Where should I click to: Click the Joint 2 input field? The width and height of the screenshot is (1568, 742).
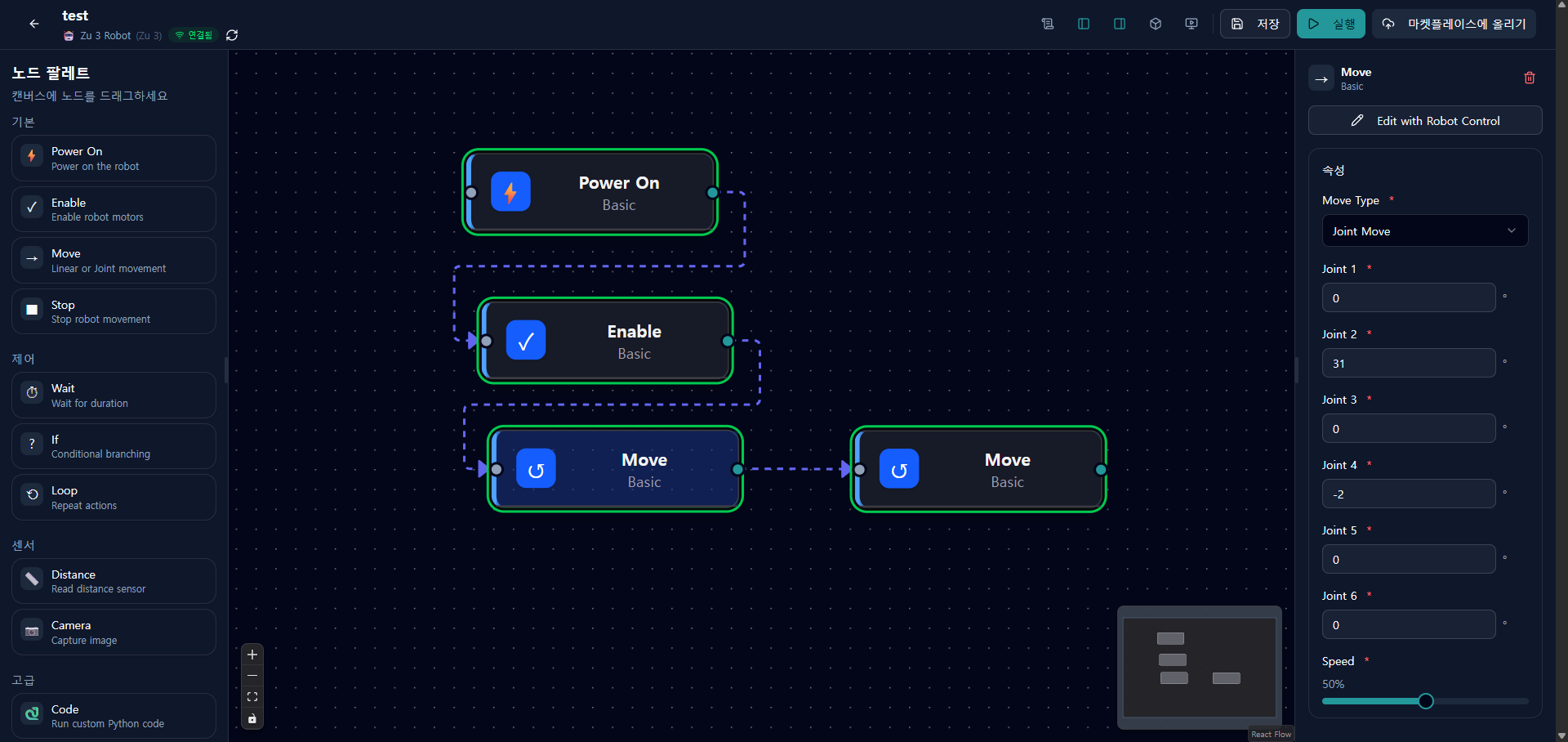click(x=1409, y=363)
